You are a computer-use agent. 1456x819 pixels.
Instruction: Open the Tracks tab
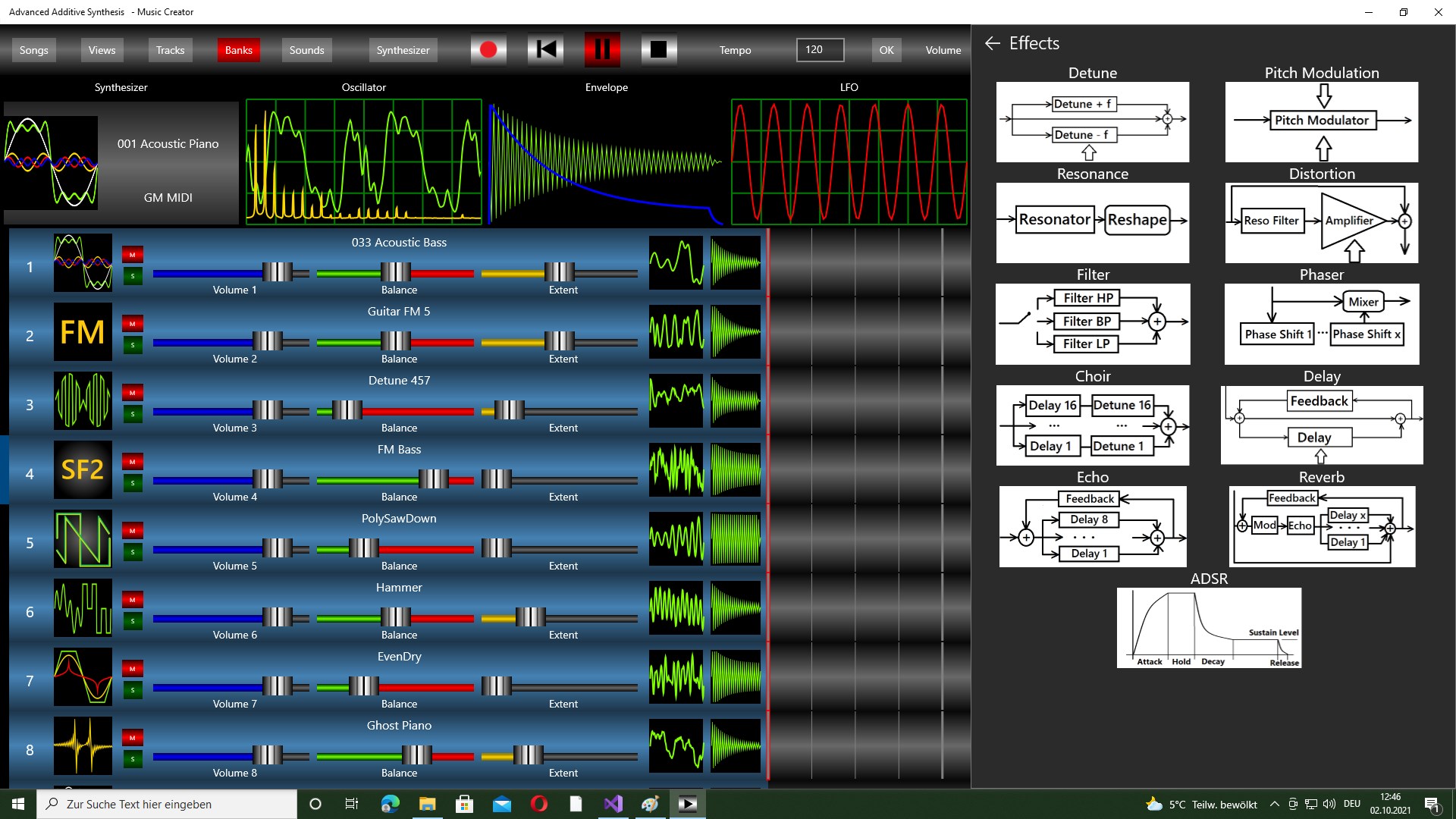click(170, 50)
